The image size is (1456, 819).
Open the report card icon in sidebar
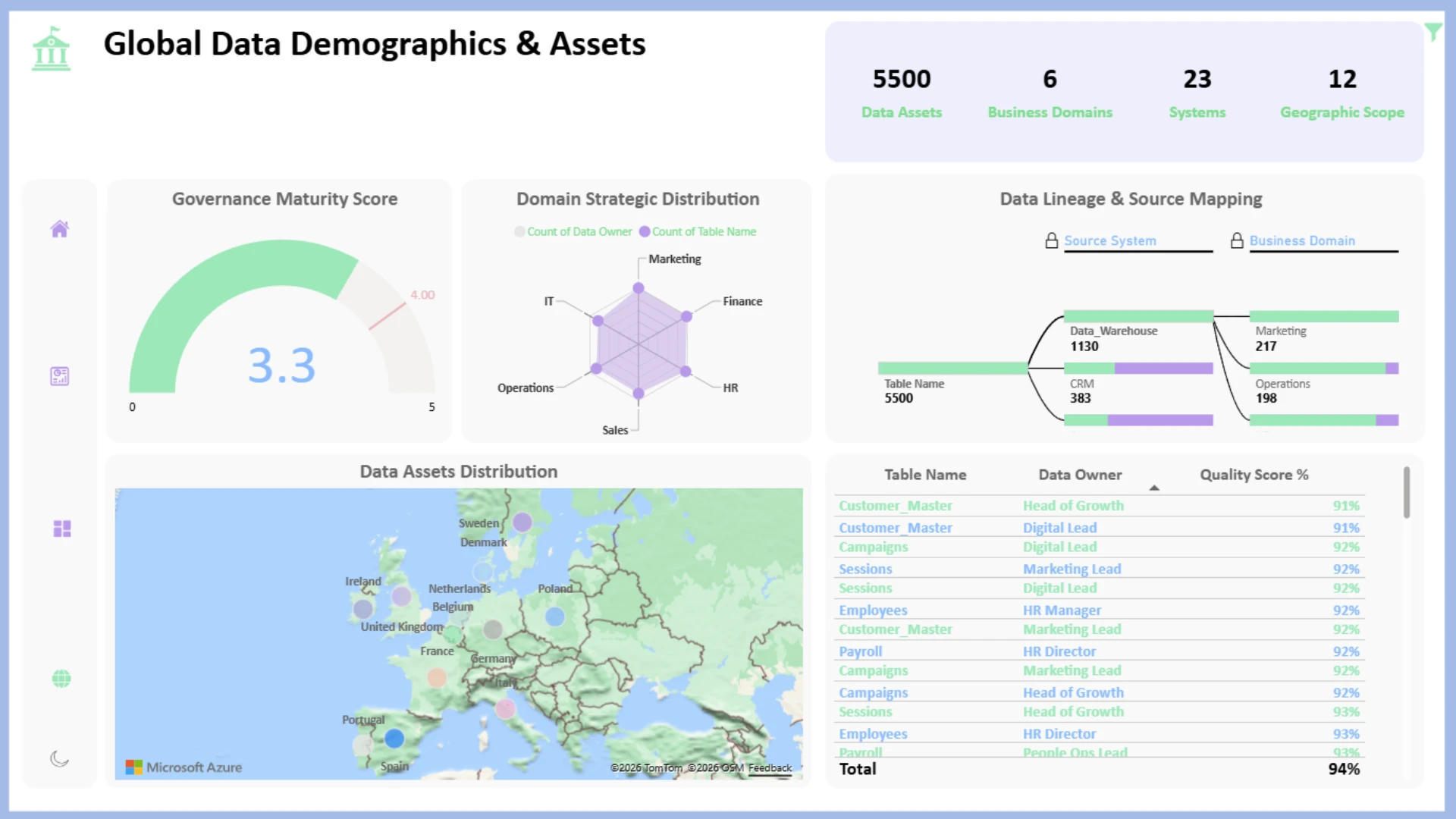pyautogui.click(x=60, y=376)
